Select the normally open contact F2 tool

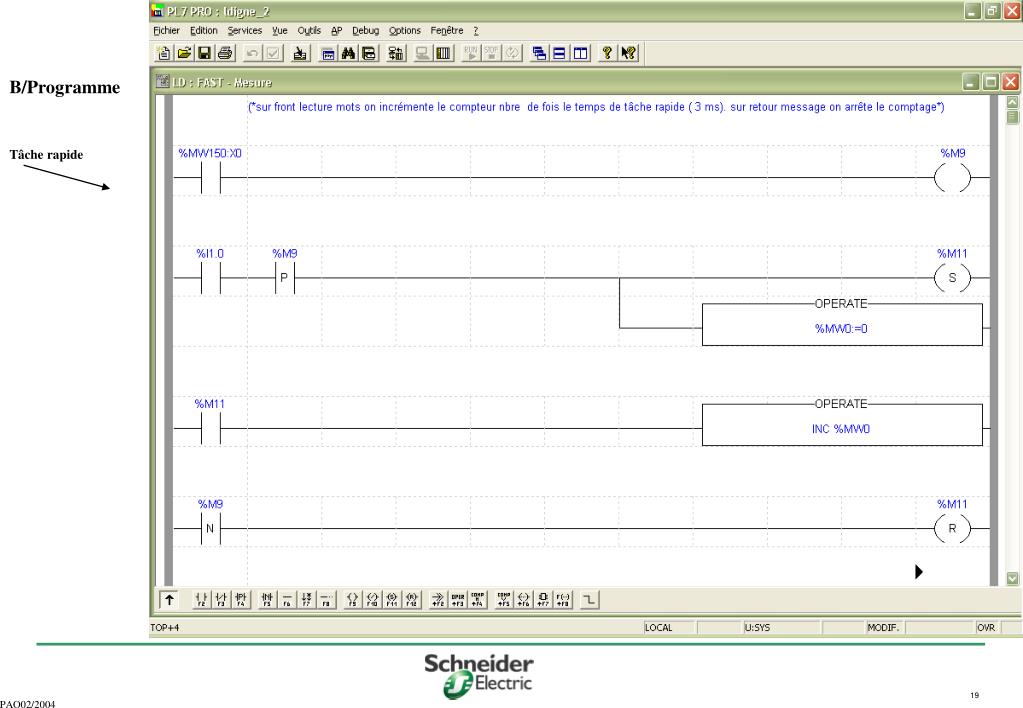201,600
